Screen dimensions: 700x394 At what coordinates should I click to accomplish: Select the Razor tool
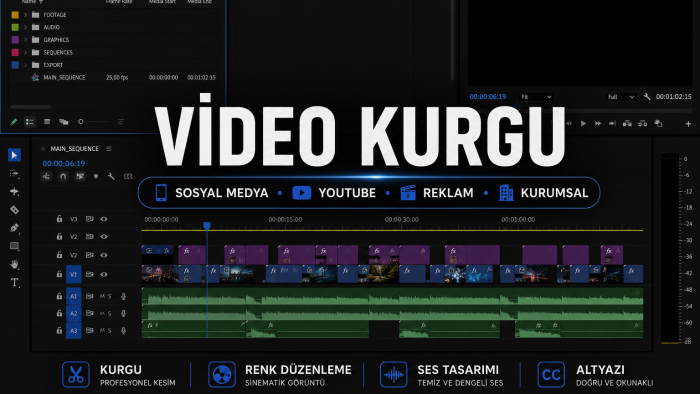14,210
